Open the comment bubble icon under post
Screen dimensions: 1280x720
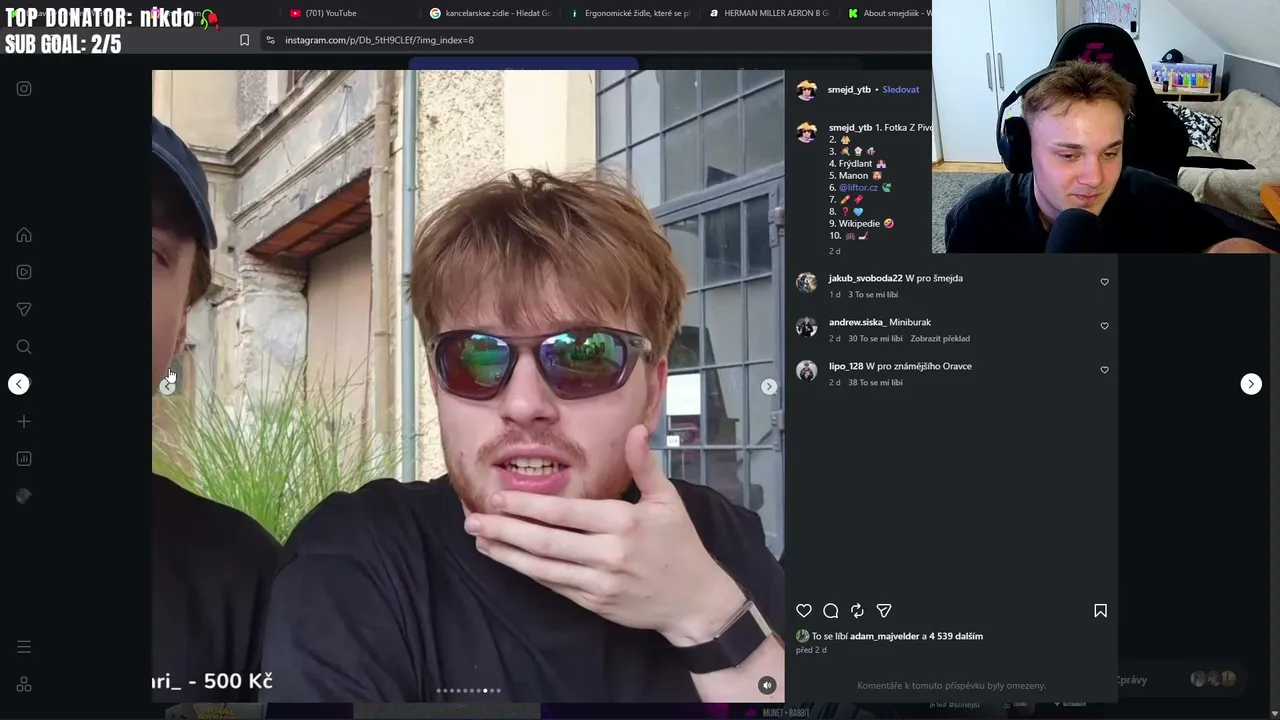pos(831,611)
